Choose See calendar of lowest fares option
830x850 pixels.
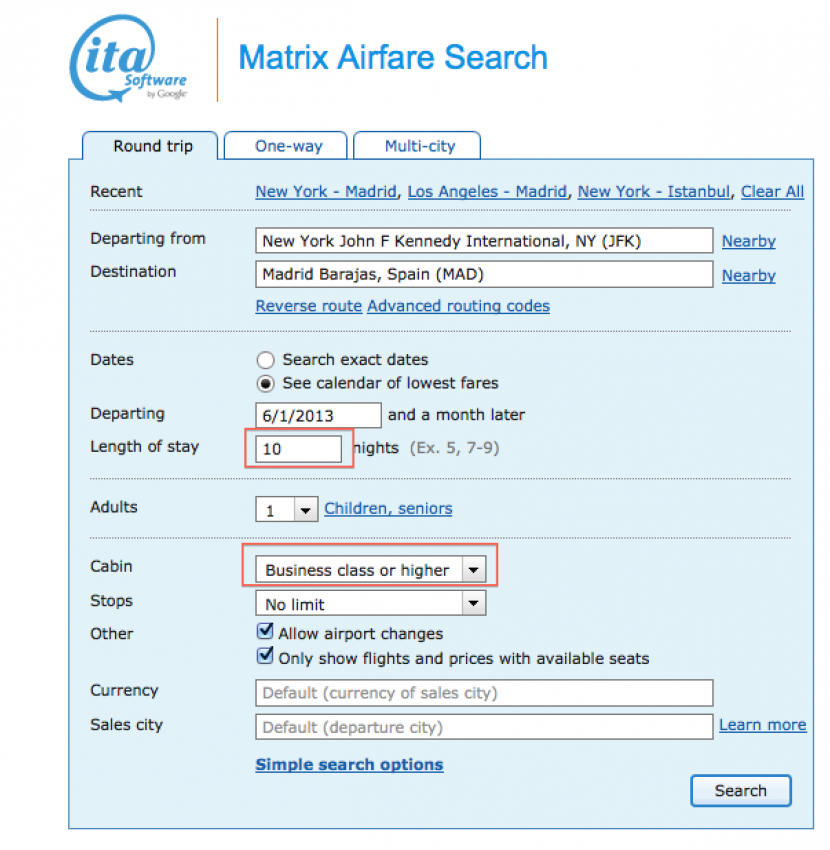pyautogui.click(x=265, y=383)
